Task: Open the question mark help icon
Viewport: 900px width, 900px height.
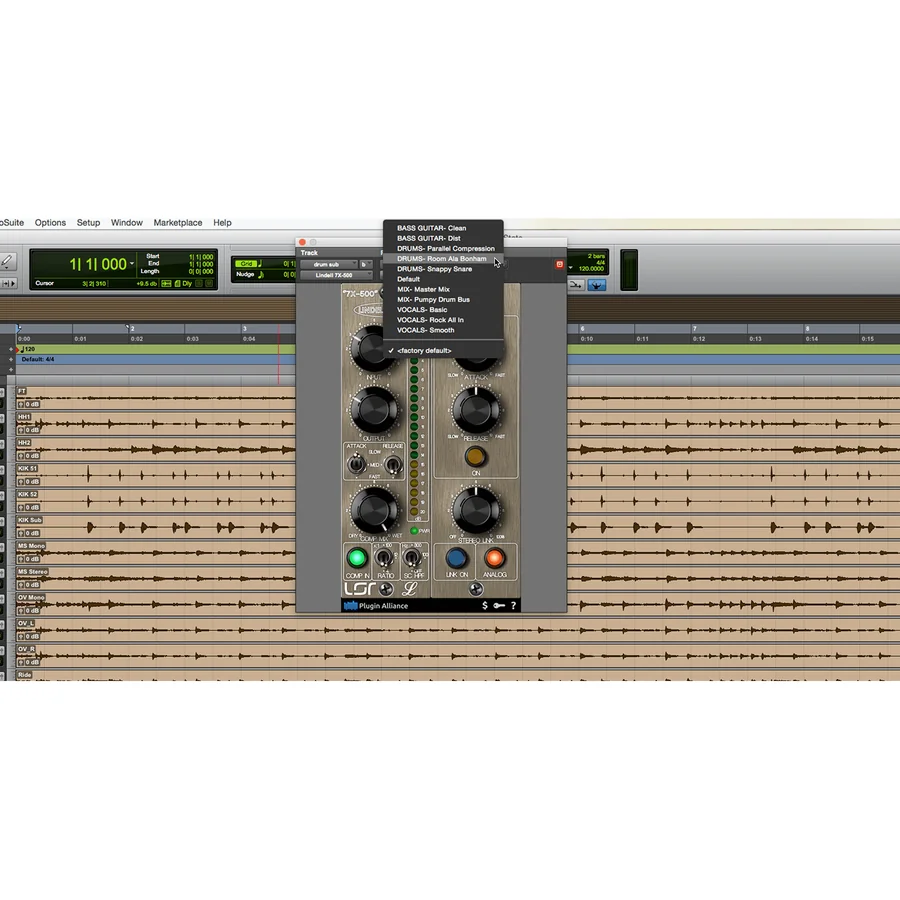Action: pos(513,605)
